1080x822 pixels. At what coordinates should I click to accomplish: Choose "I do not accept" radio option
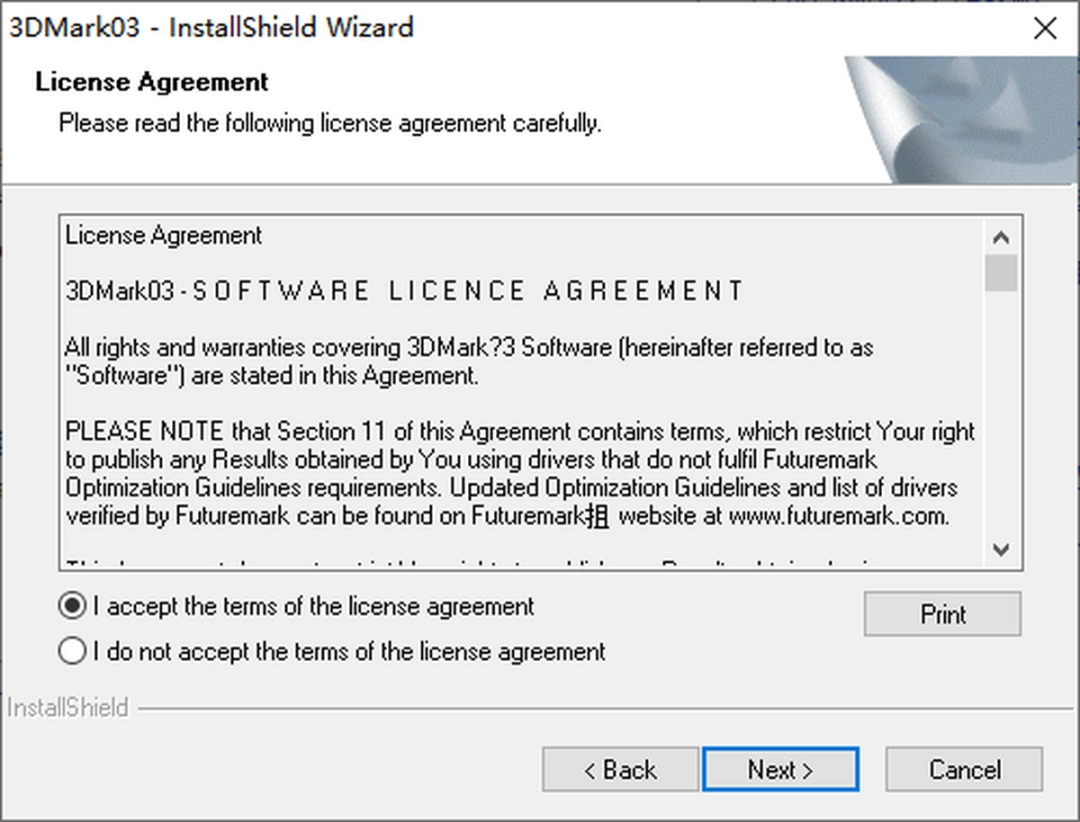73,652
